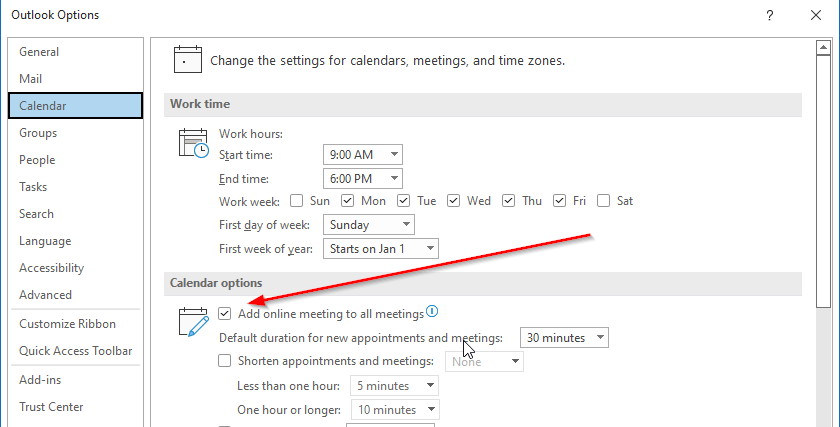
Task: Switch to the Advanced options category
Action: click(46, 295)
